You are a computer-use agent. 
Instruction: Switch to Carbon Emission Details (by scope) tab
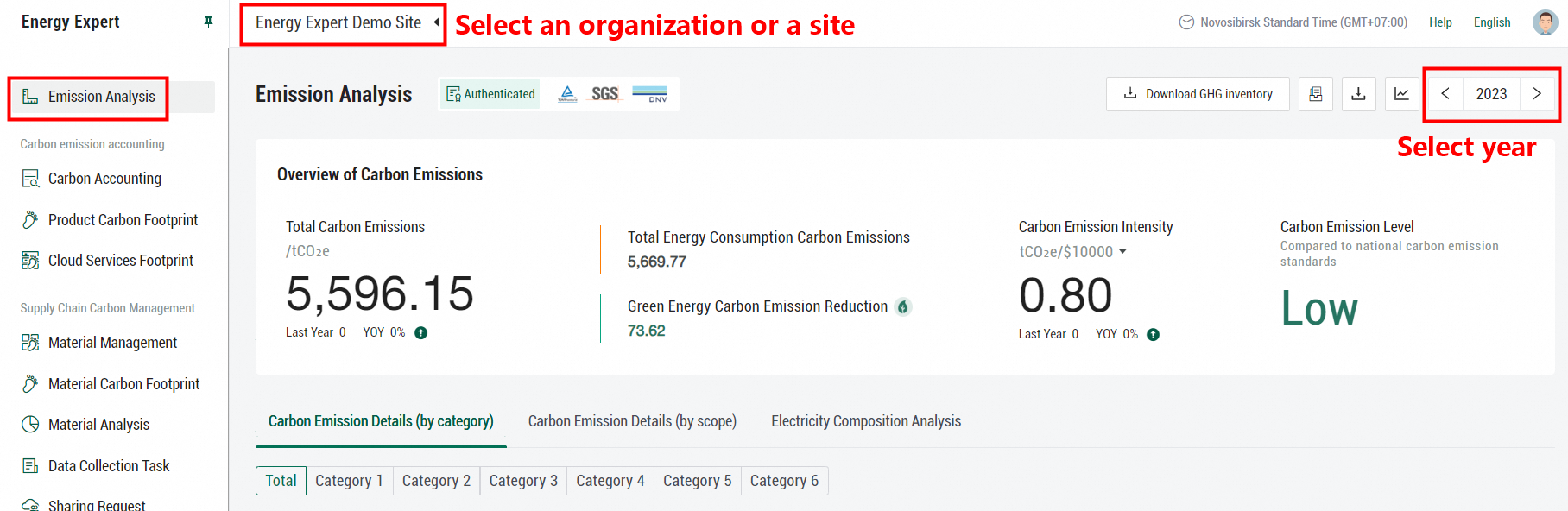[x=632, y=421]
